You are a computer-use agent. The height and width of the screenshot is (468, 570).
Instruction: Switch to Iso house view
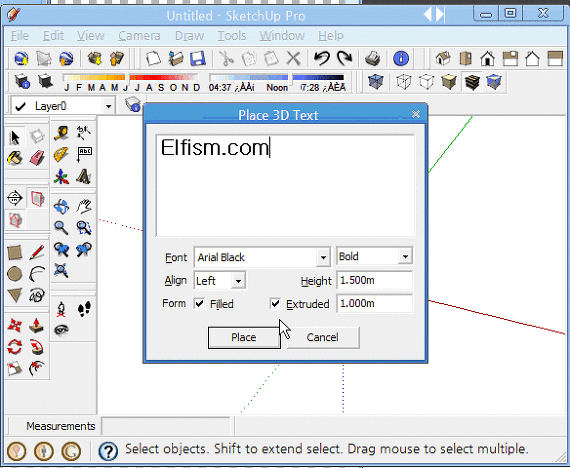(443, 58)
